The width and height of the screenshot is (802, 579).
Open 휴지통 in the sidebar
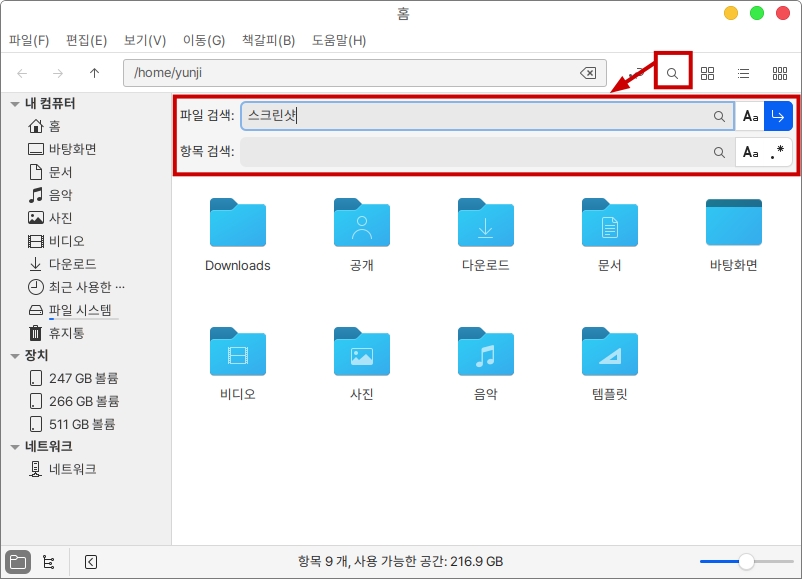click(x=66, y=333)
